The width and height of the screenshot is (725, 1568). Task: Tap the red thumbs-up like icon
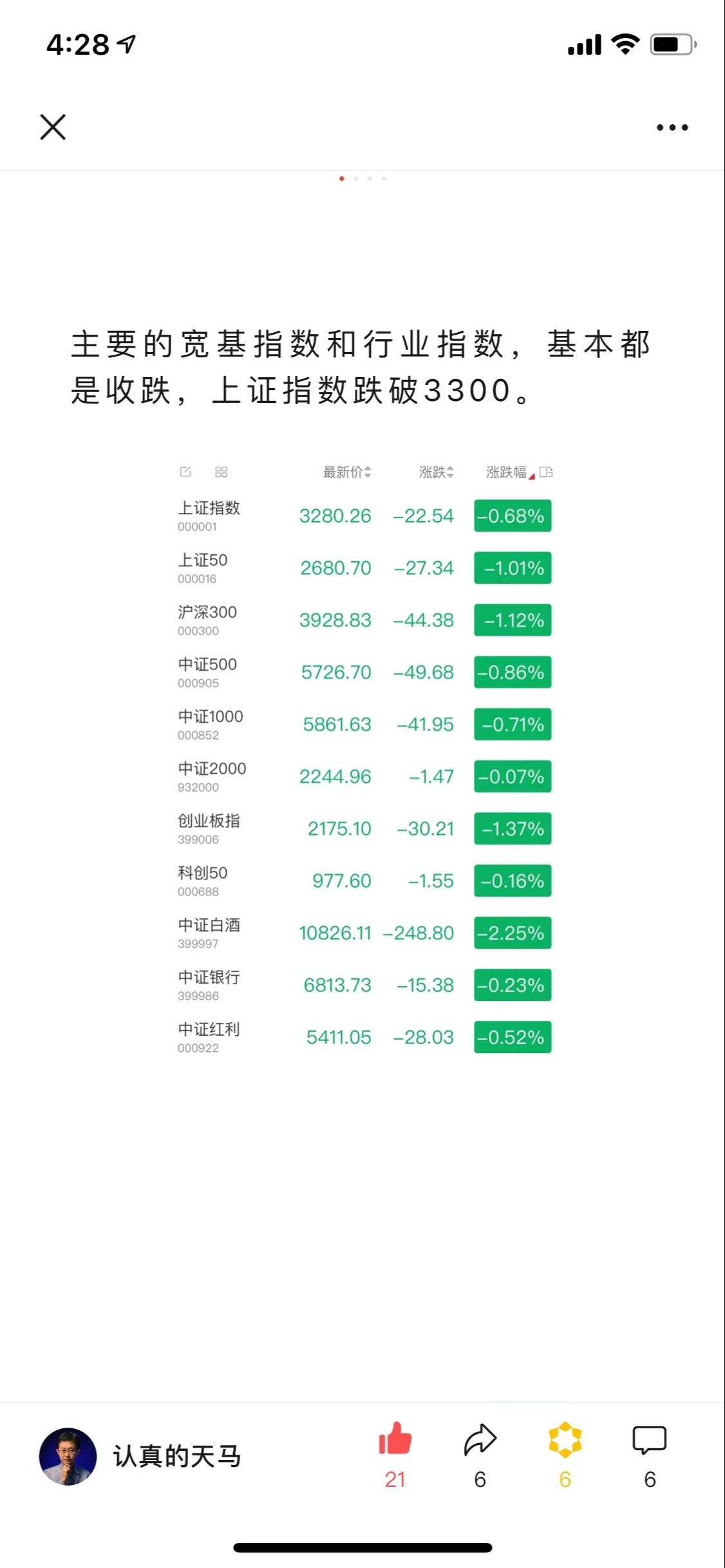pos(395,1439)
